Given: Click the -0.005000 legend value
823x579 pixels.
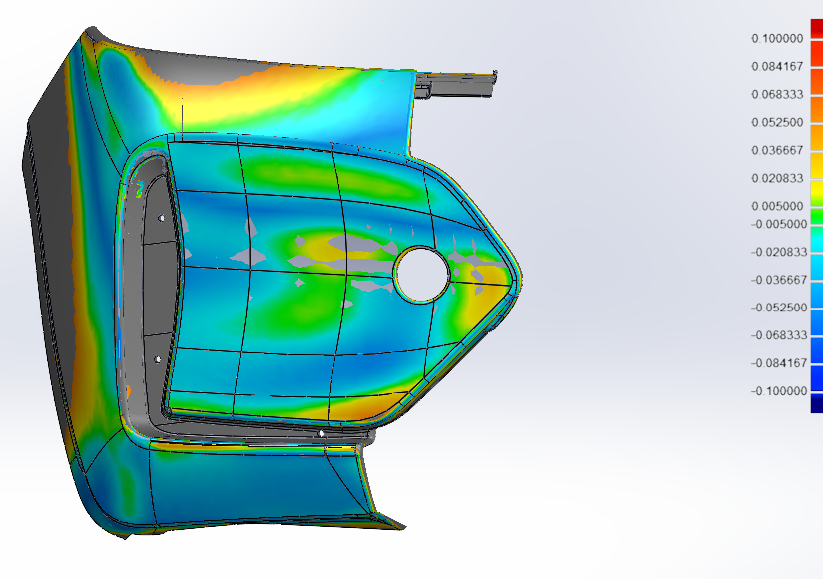Looking at the screenshot, I should coord(779,225).
